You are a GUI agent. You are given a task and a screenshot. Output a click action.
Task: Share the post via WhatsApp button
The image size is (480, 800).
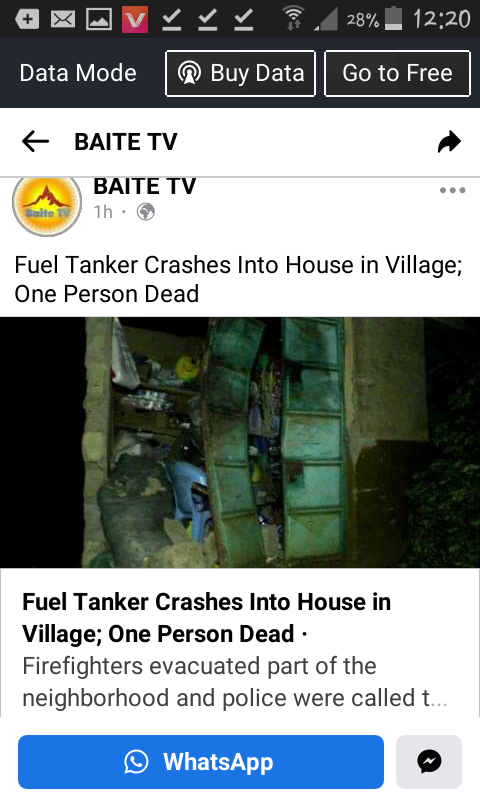click(x=201, y=762)
